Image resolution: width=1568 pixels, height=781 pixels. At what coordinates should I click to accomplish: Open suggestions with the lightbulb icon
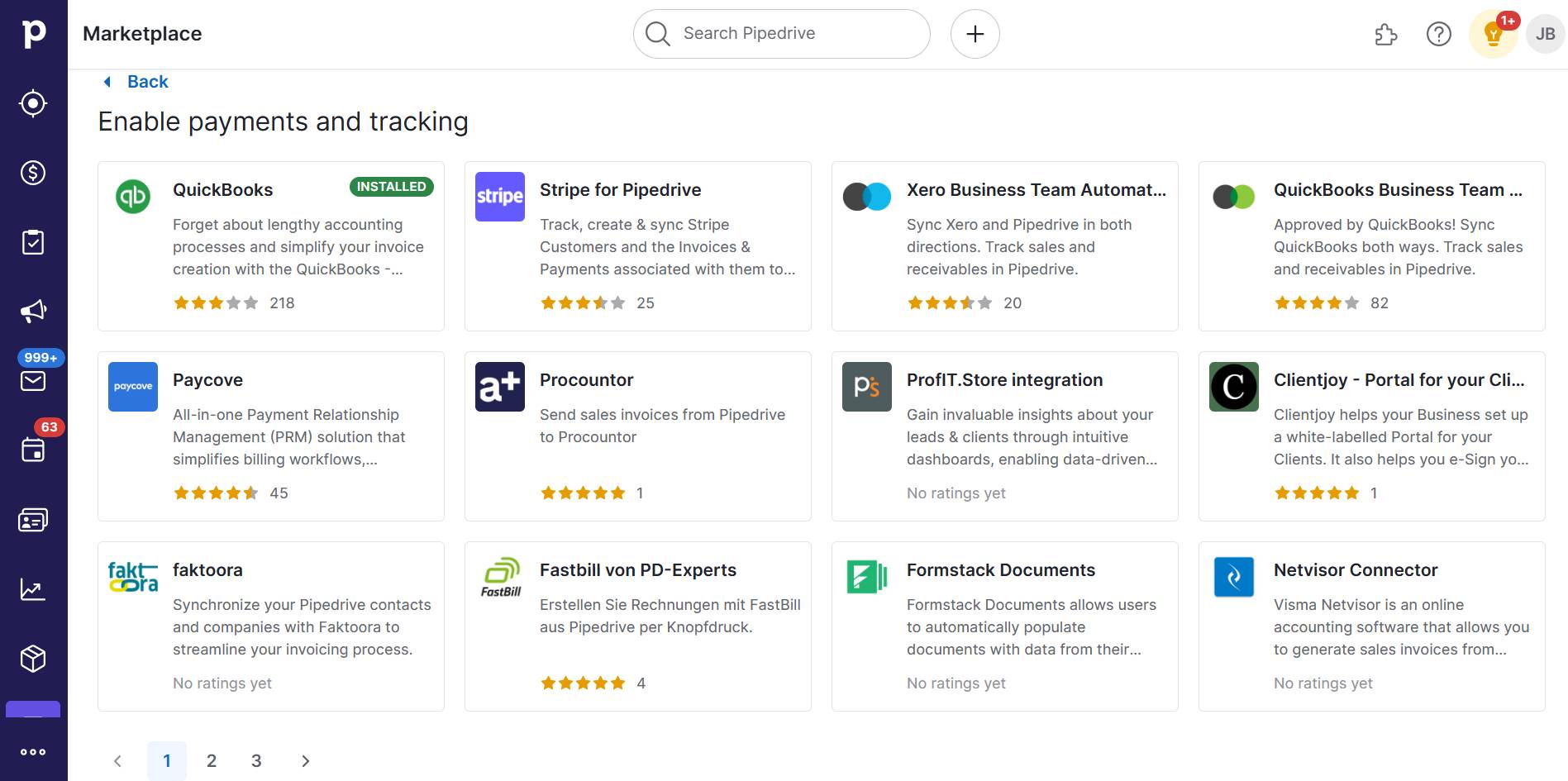1492,35
